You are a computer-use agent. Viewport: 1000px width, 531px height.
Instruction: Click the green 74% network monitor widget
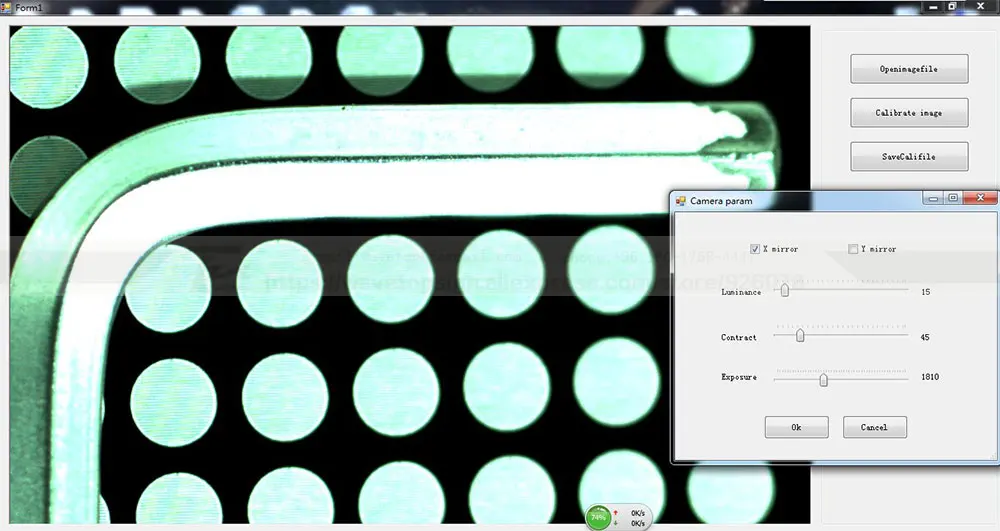click(598, 517)
